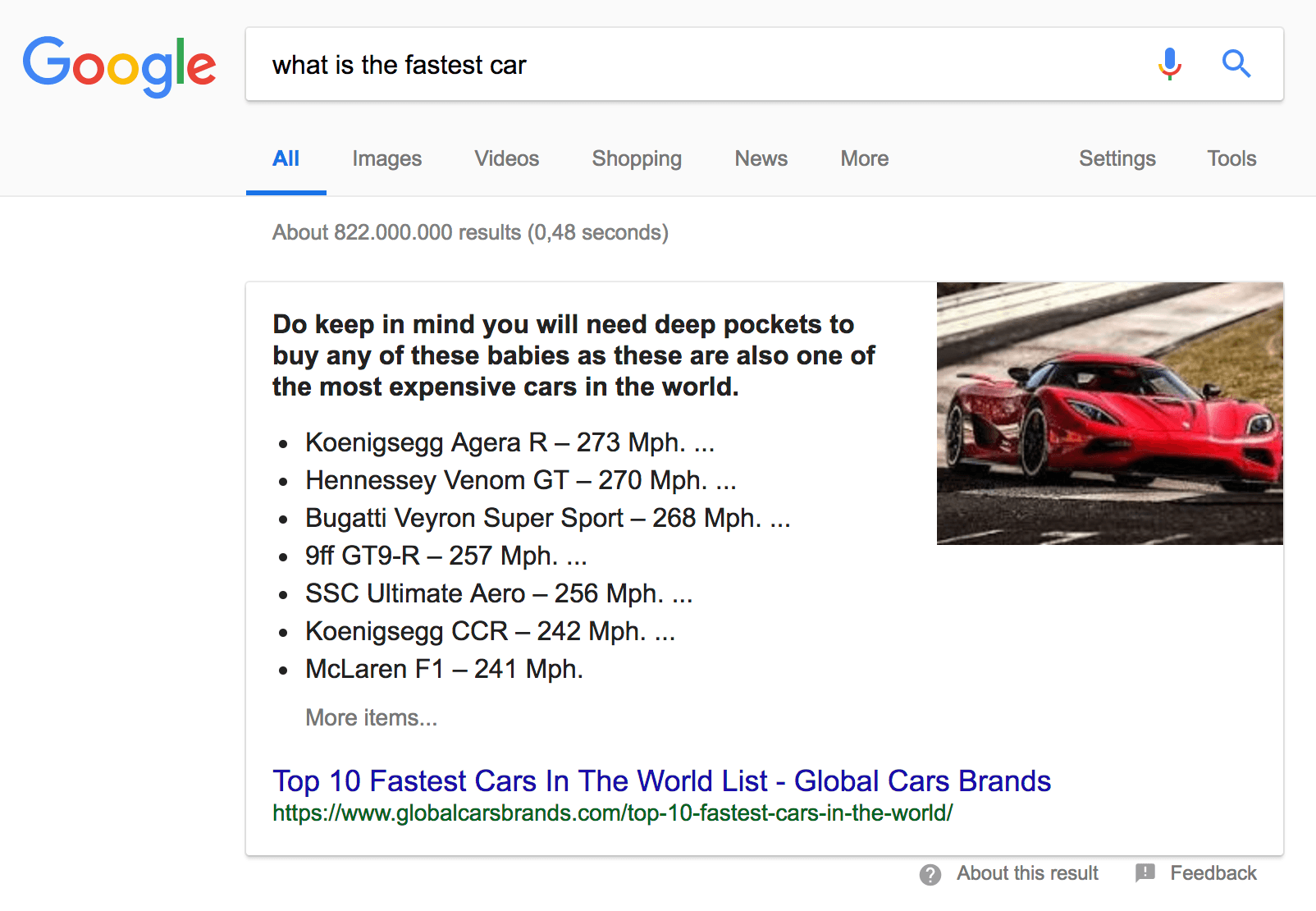Expand the Tools search options
Viewport: 1316px width, 911px height.
(1231, 158)
